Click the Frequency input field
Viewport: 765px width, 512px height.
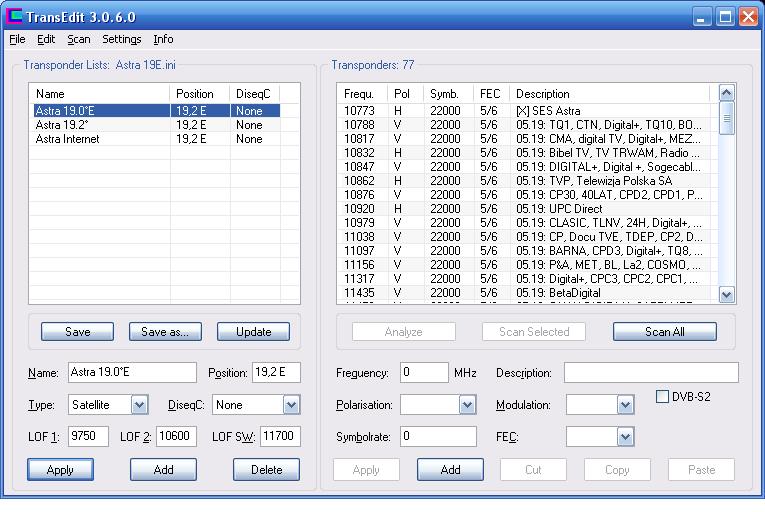424,372
